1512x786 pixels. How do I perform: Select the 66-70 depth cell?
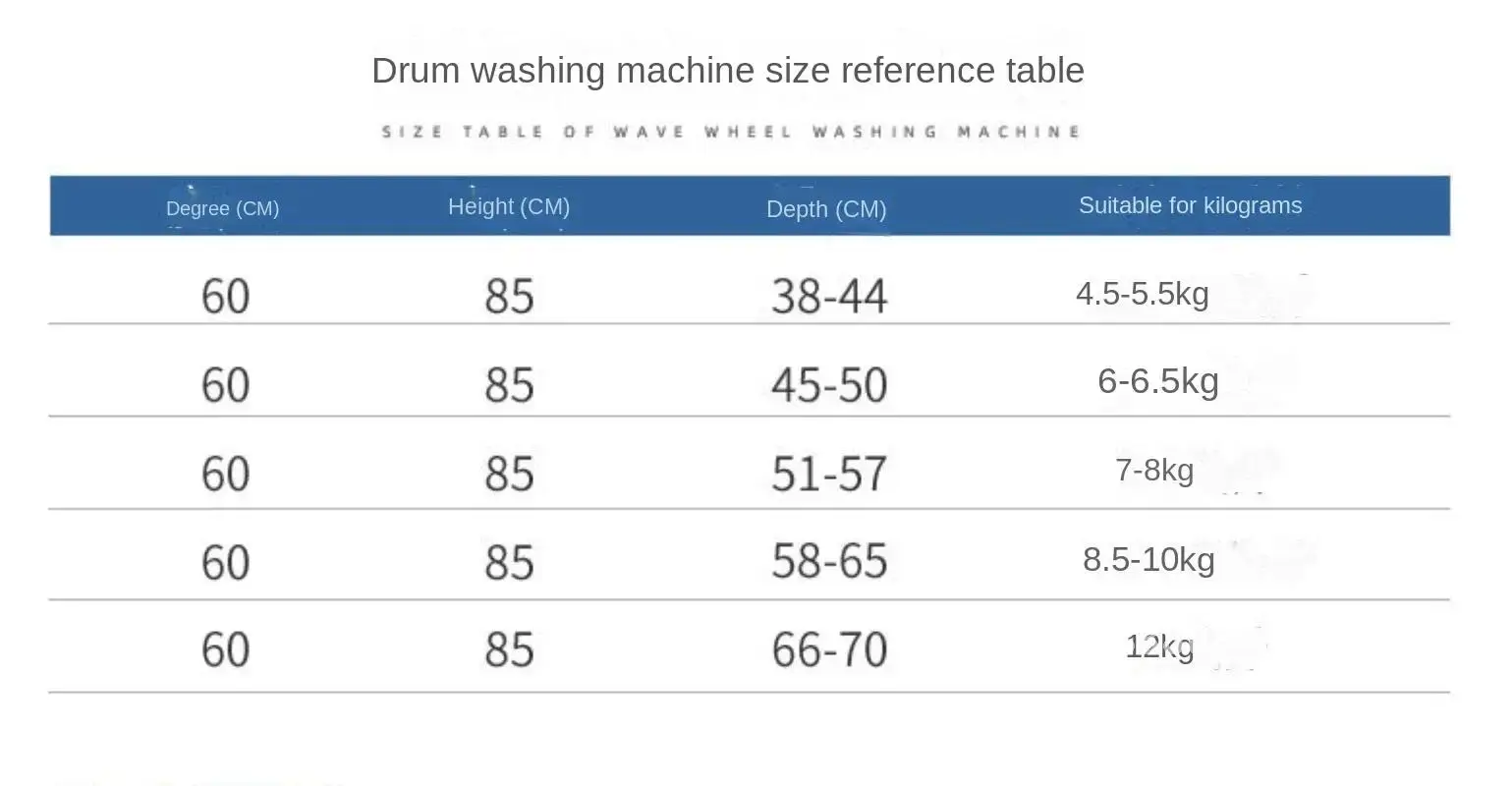pyautogui.click(x=829, y=649)
